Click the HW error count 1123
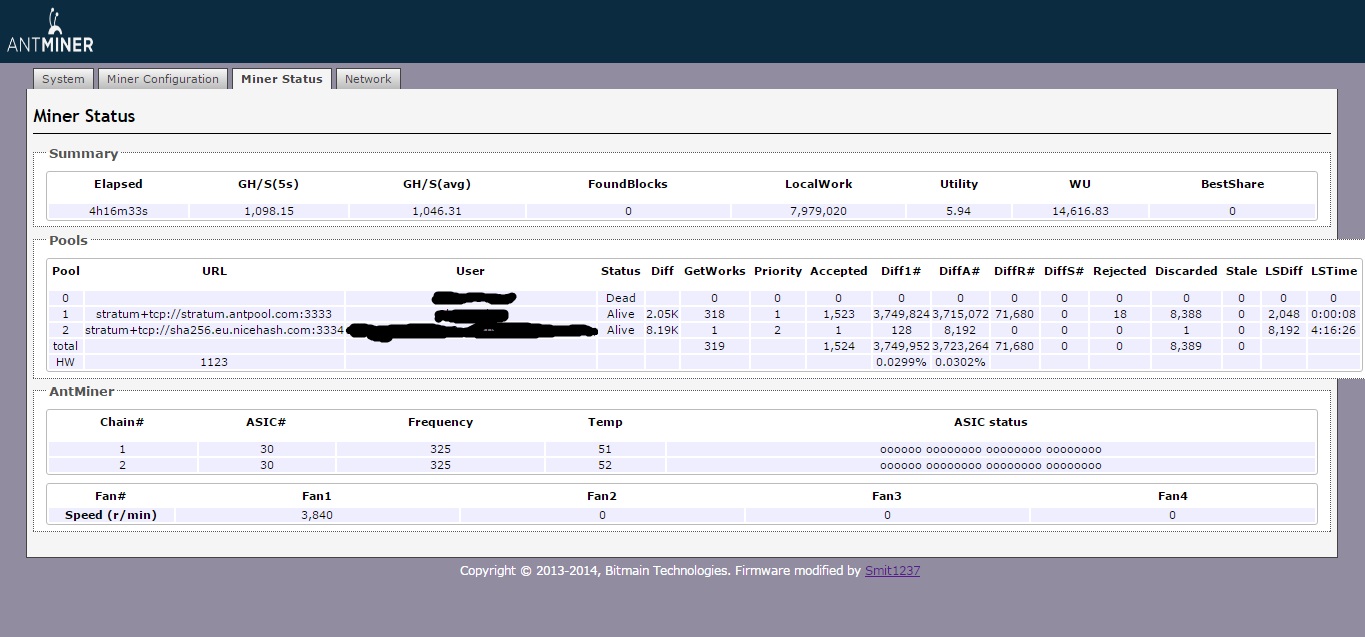The image size is (1365, 637). [214, 362]
